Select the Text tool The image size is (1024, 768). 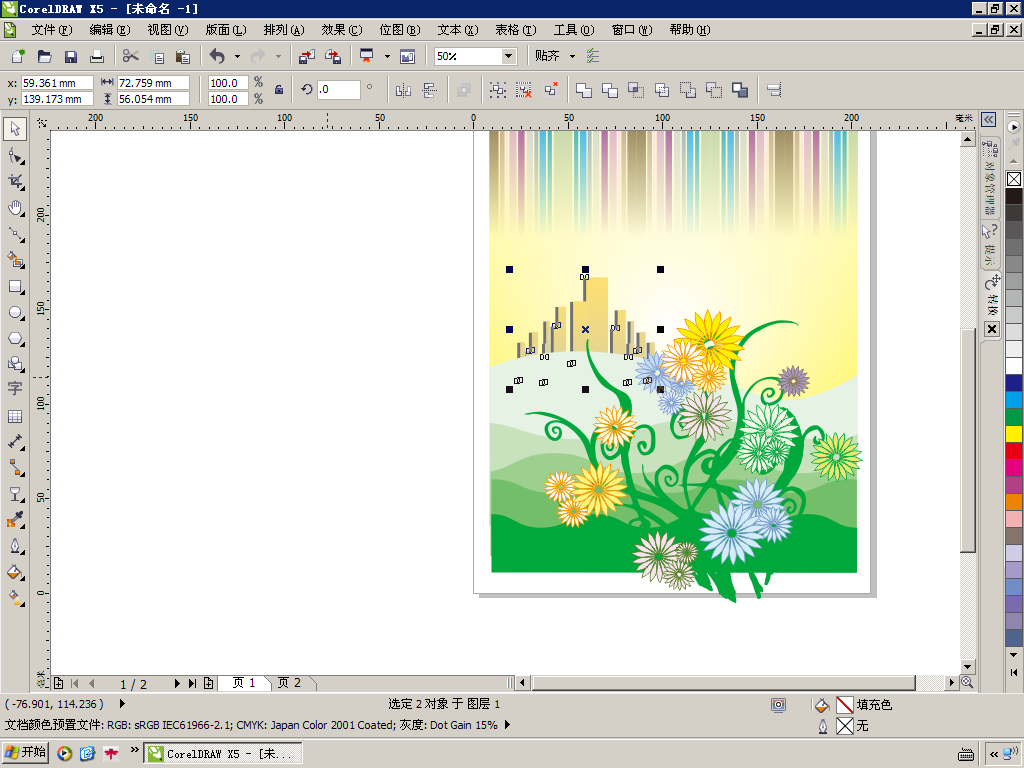15,389
